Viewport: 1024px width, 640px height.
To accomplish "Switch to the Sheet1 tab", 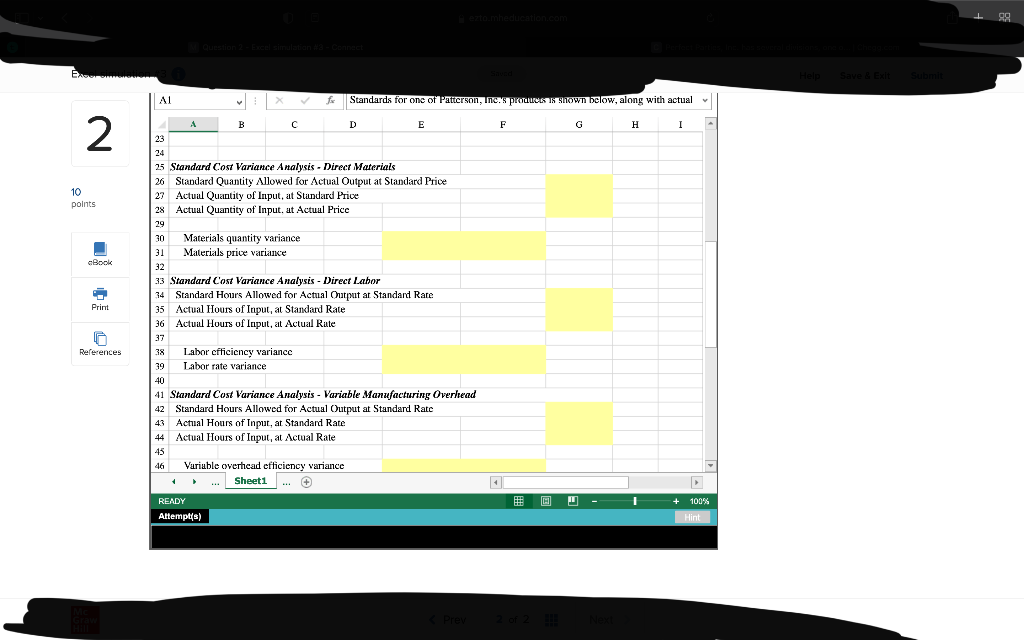I will point(250,481).
